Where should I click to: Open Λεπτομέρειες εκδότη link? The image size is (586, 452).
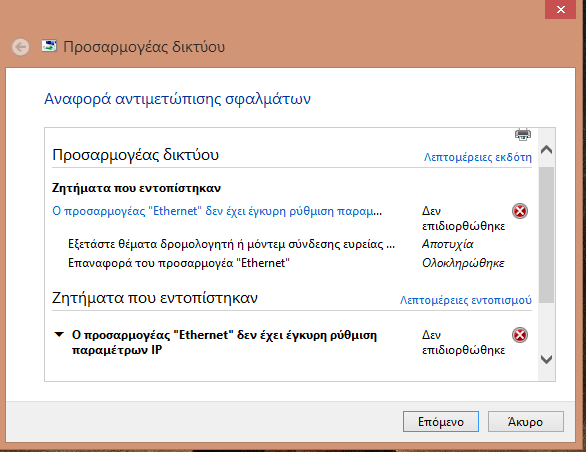point(478,157)
